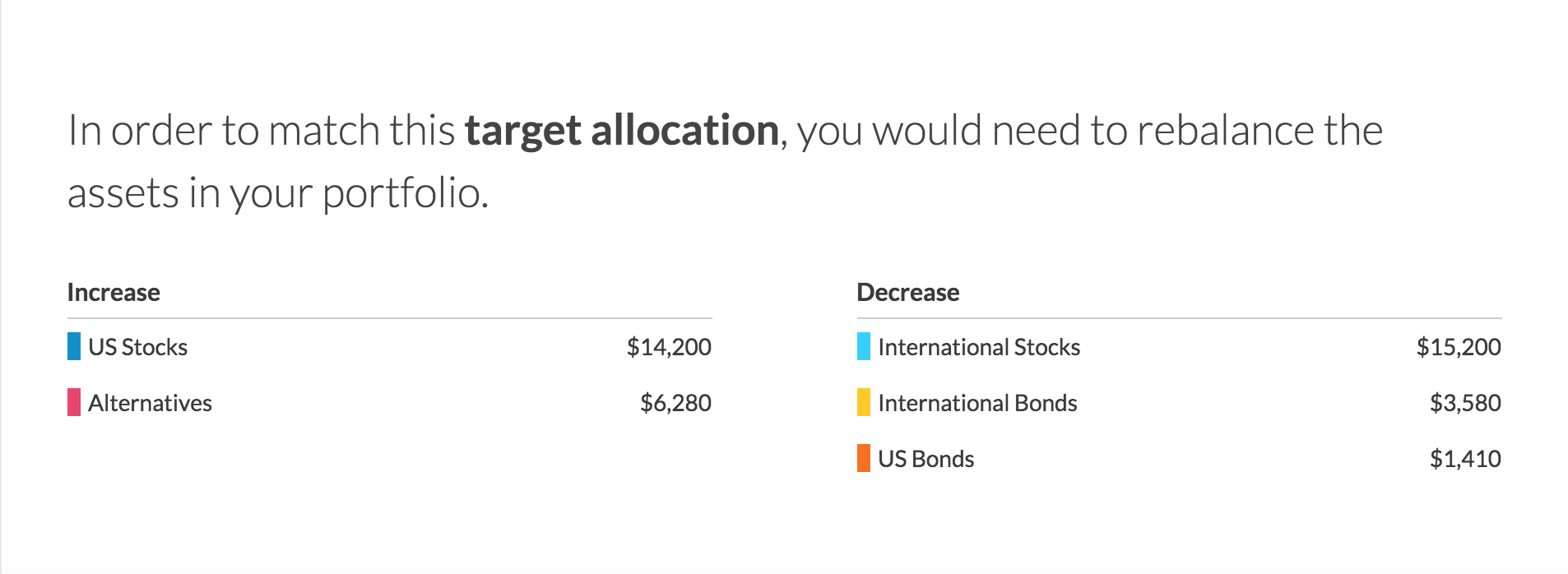The image size is (1568, 574).
Task: Click the $1,410 US Bonds amount
Action: click(1464, 459)
